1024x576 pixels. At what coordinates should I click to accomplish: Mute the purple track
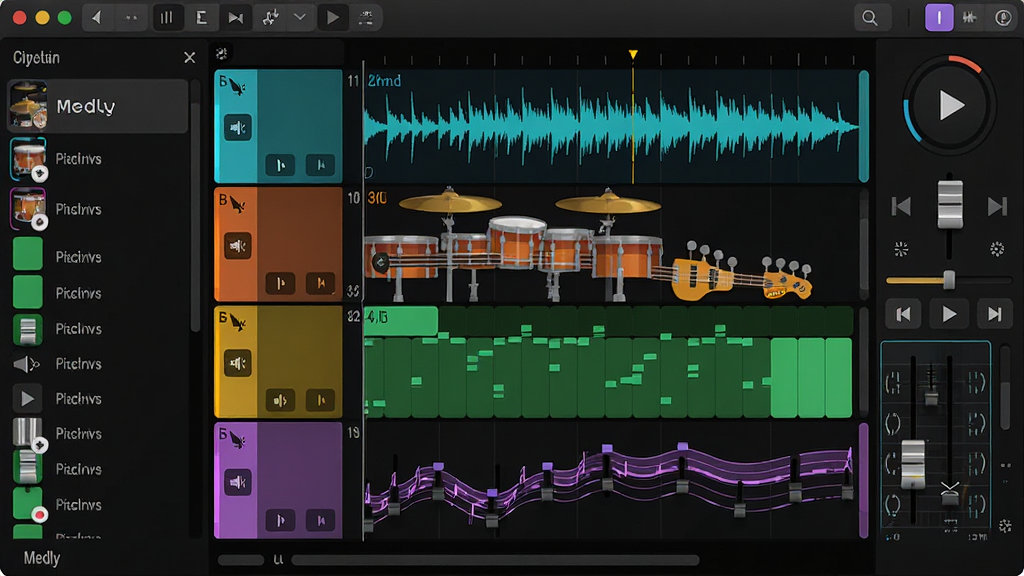point(238,483)
